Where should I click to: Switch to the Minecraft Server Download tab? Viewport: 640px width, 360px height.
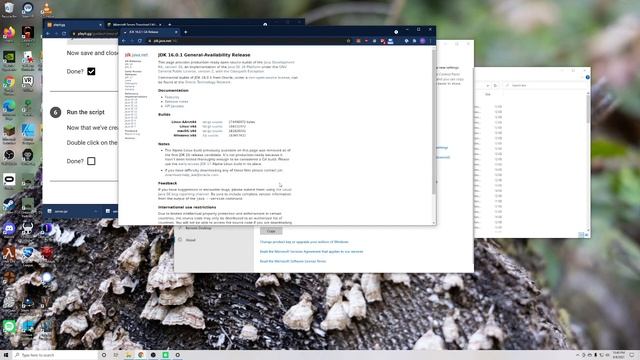(x=135, y=25)
